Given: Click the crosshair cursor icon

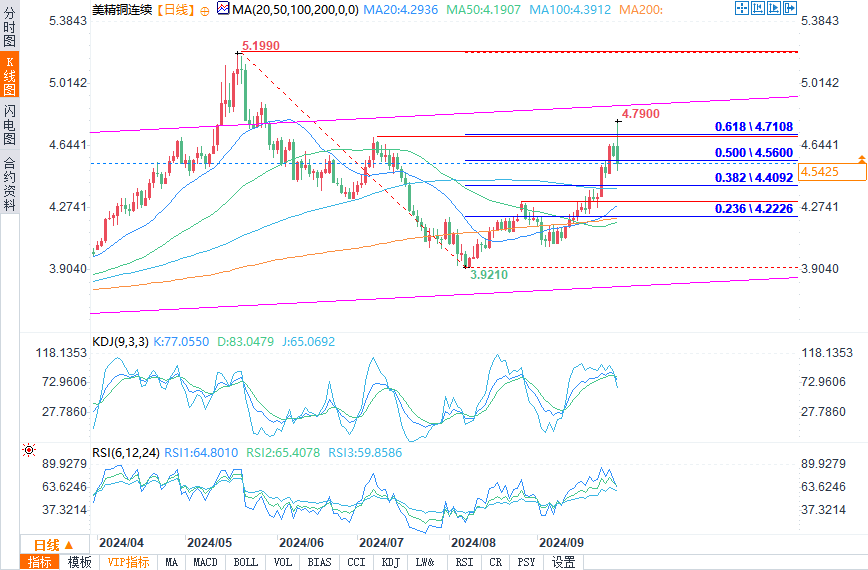Looking at the screenshot, I should [x=742, y=8].
